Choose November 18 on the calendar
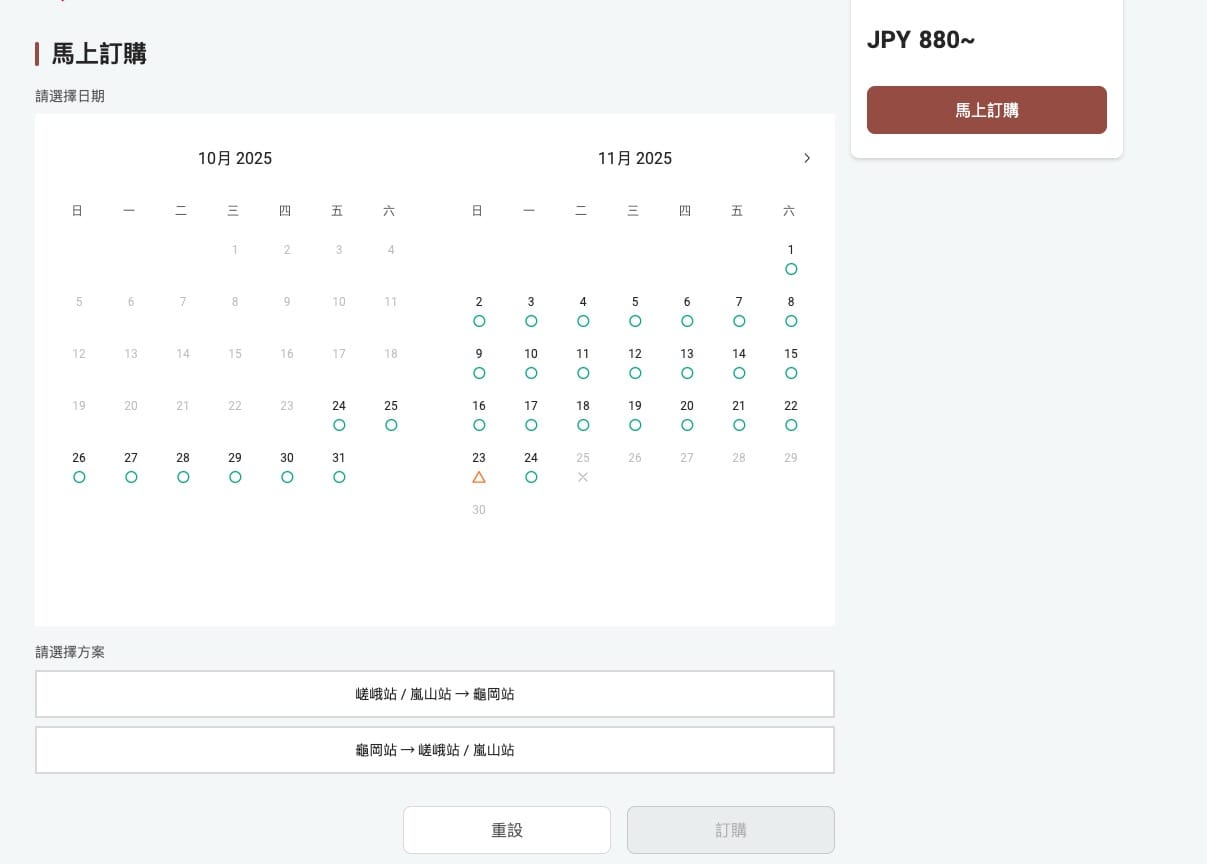1207x864 pixels. tap(583, 415)
